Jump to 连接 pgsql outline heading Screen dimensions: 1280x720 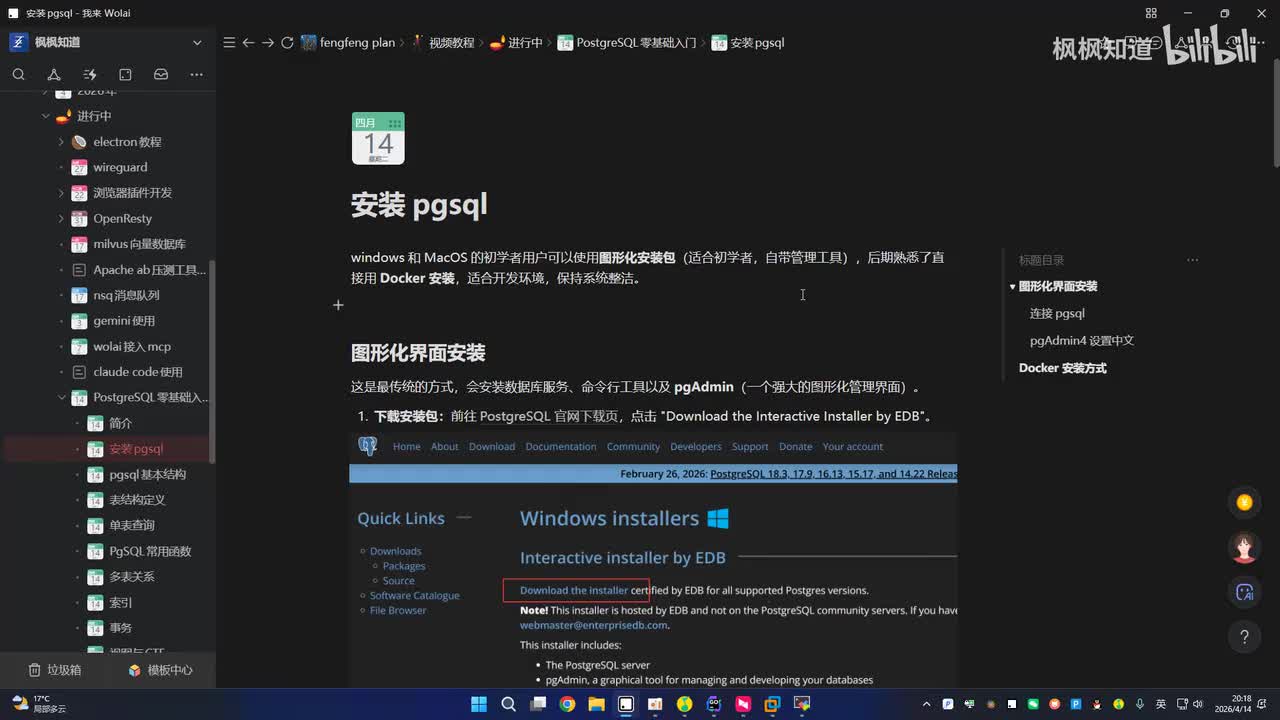(1057, 314)
